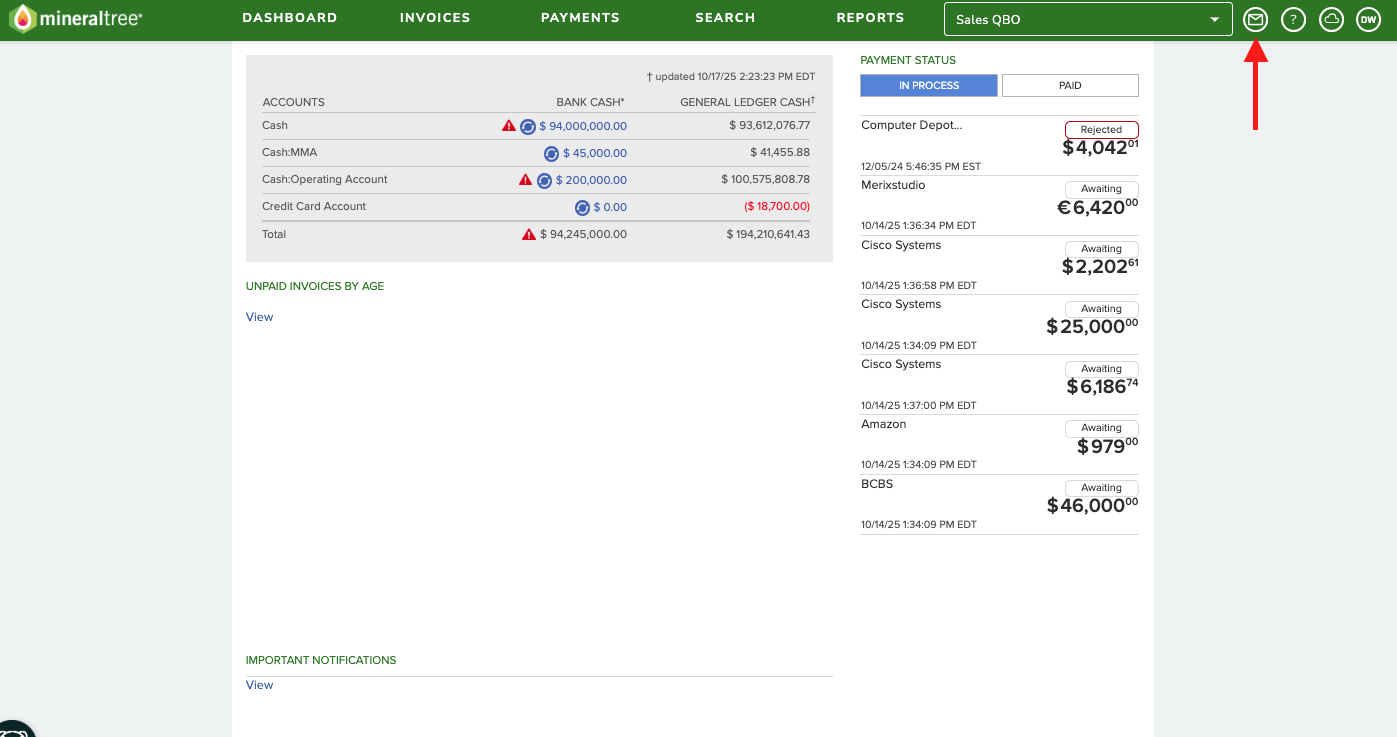1397x737 pixels.
Task: Switch to the Paid tab
Action: (1070, 86)
